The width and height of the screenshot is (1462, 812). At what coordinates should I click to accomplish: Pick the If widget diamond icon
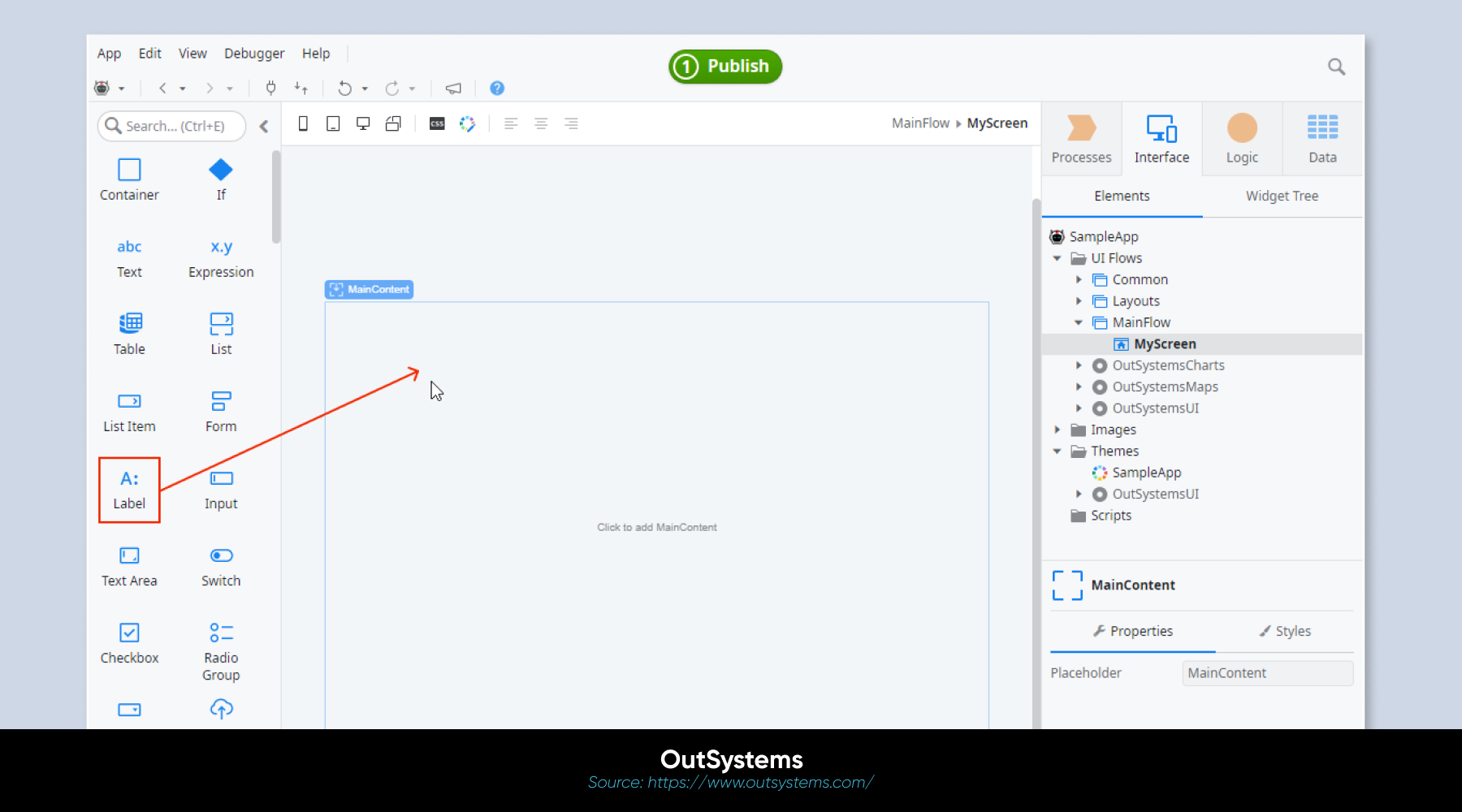(x=221, y=170)
